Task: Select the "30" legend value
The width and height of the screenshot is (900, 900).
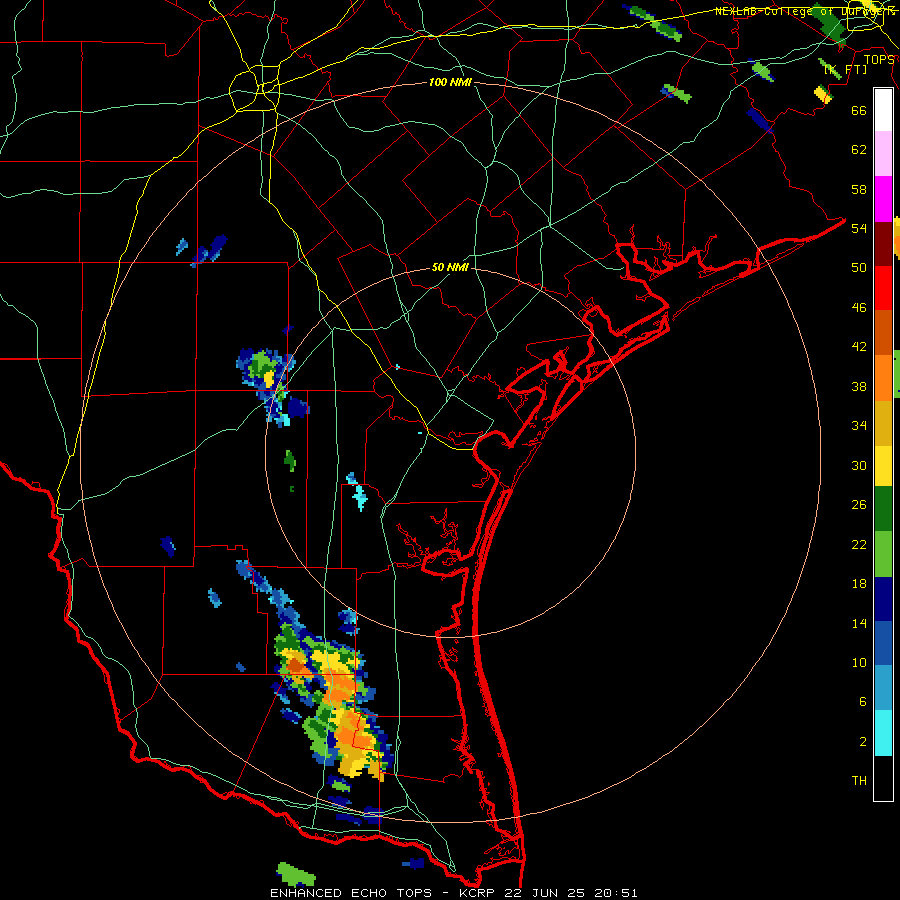Action: (x=859, y=465)
